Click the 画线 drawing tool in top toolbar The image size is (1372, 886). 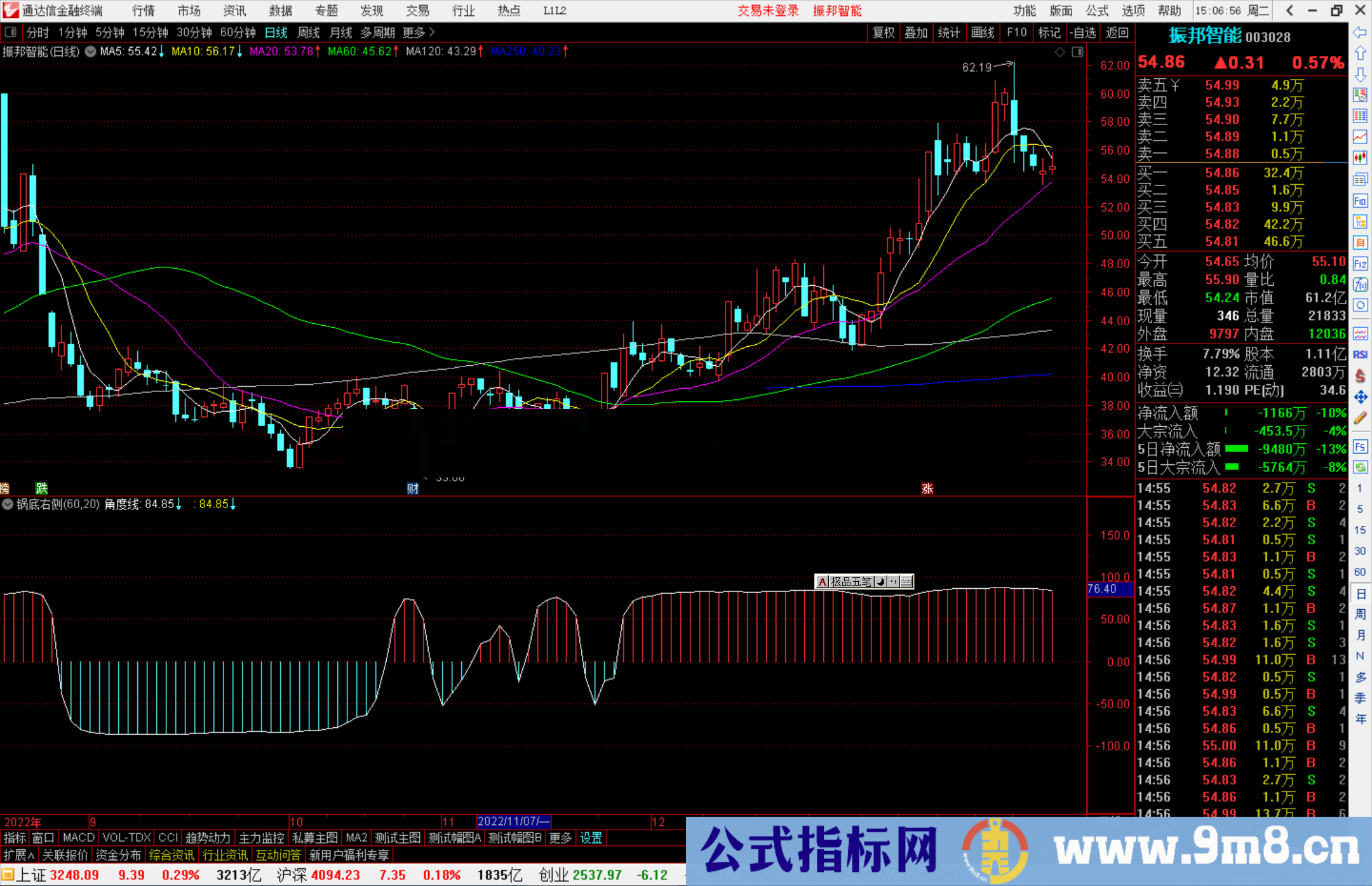tap(983, 32)
